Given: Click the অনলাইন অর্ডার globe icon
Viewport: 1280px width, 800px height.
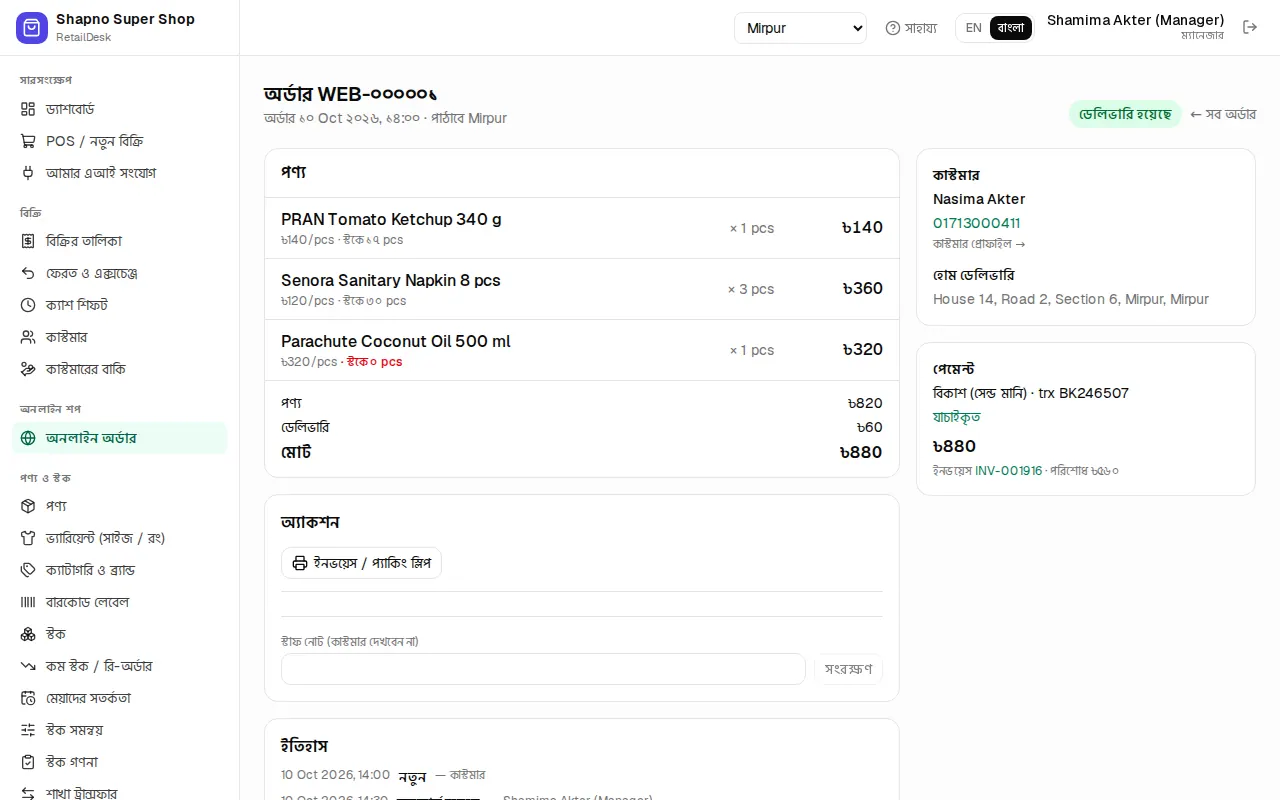Looking at the screenshot, I should coord(28,438).
